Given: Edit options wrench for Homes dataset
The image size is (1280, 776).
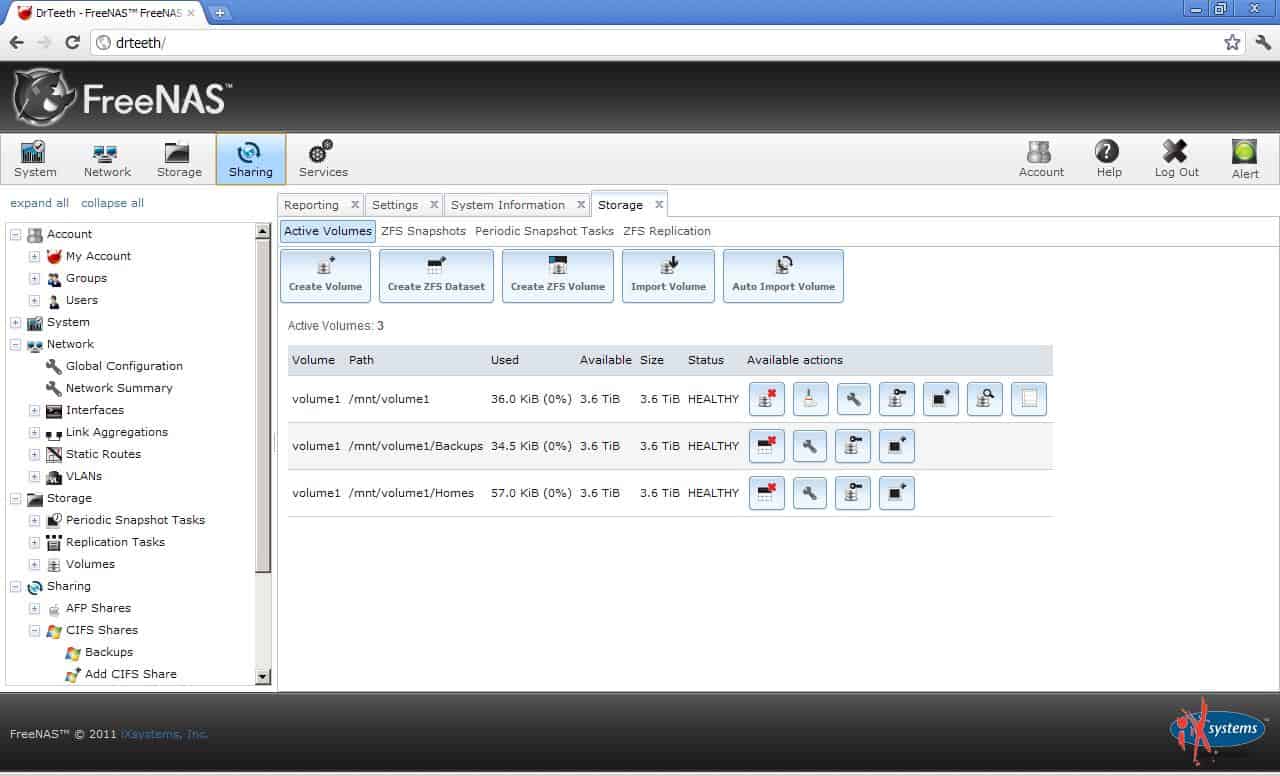Looking at the screenshot, I should coord(810,493).
